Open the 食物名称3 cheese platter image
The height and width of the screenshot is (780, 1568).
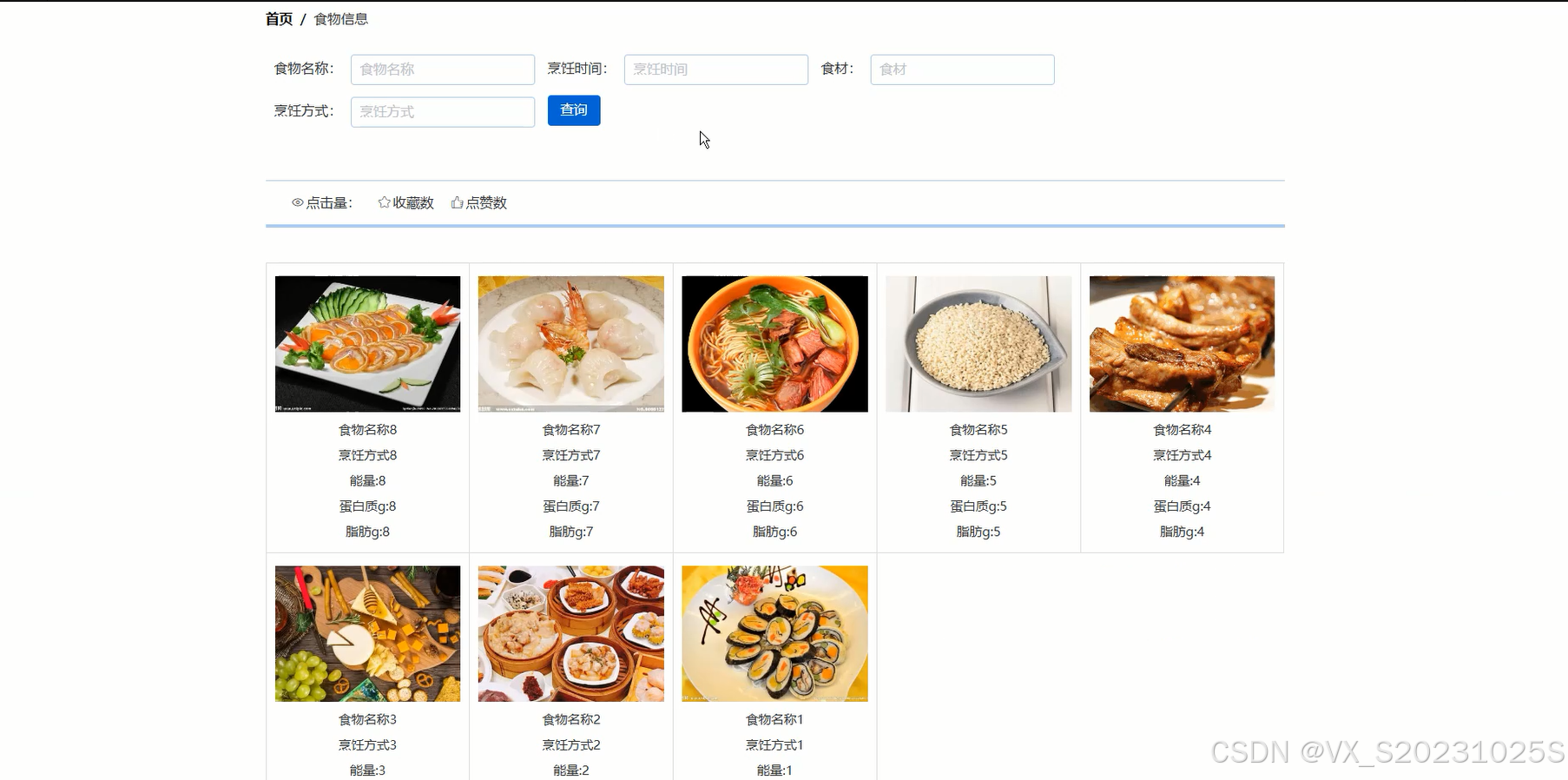point(368,634)
